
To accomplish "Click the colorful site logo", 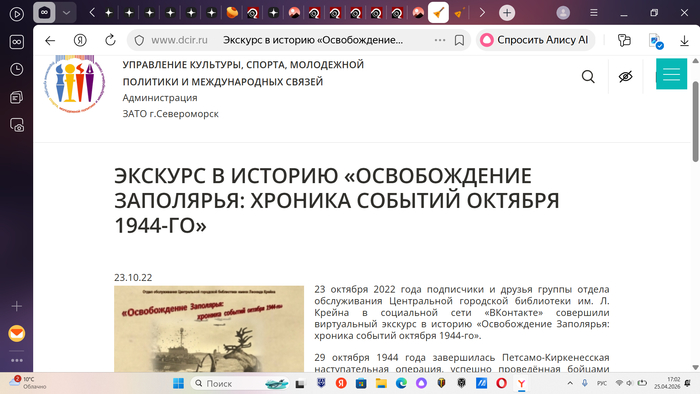I will [x=74, y=84].
